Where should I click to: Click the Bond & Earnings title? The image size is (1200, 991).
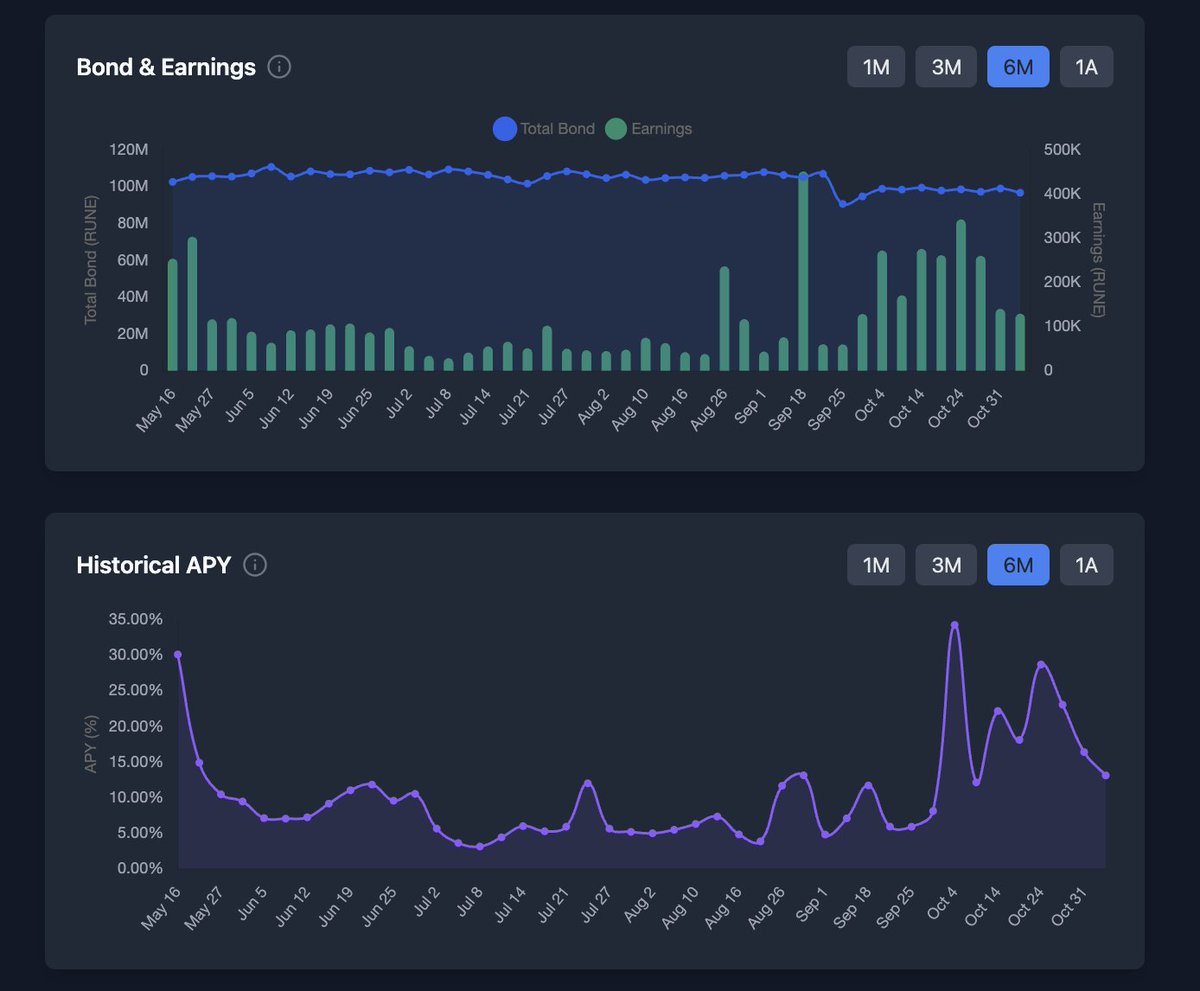(166, 67)
